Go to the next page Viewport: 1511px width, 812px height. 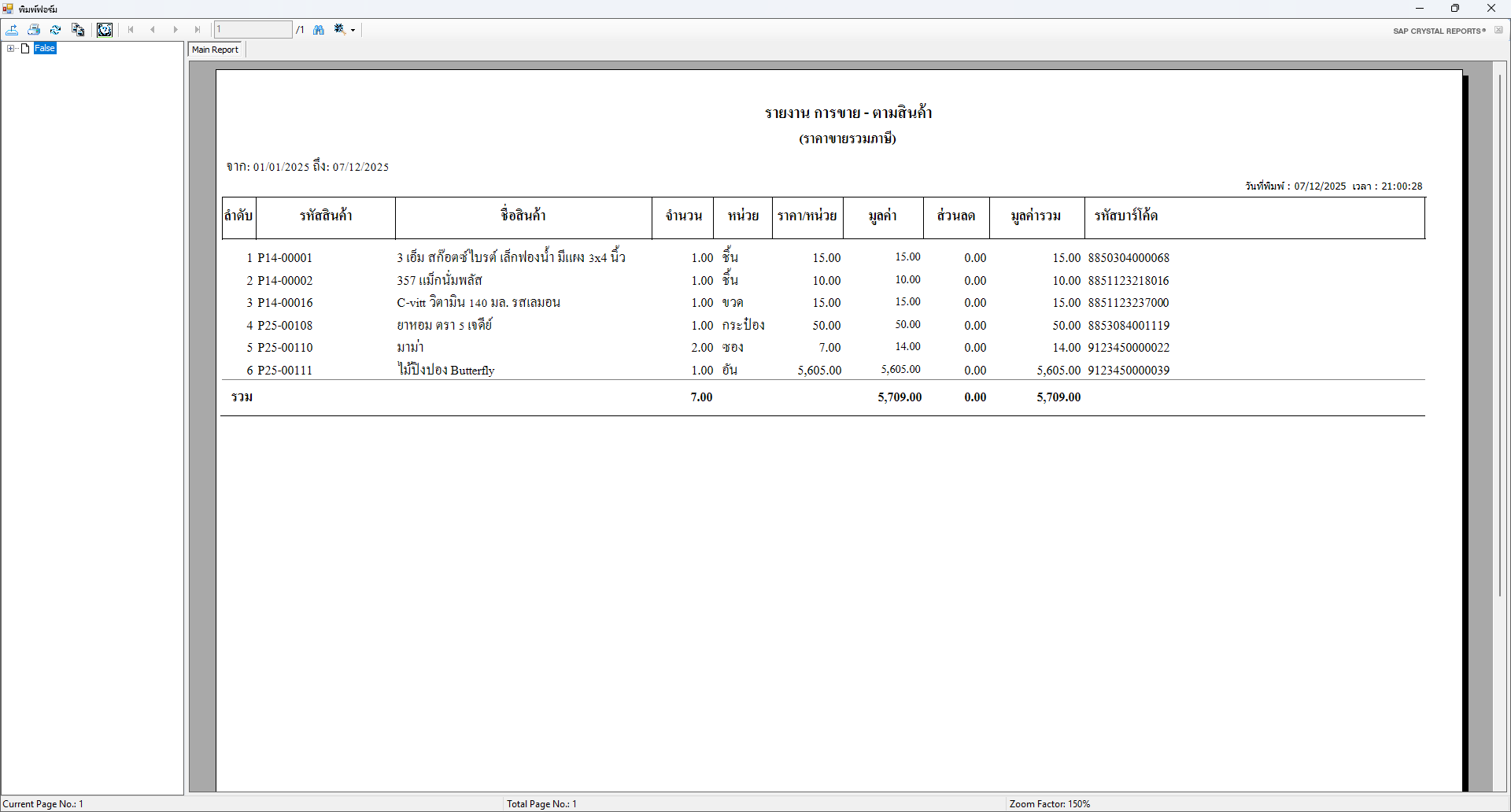coord(175,30)
